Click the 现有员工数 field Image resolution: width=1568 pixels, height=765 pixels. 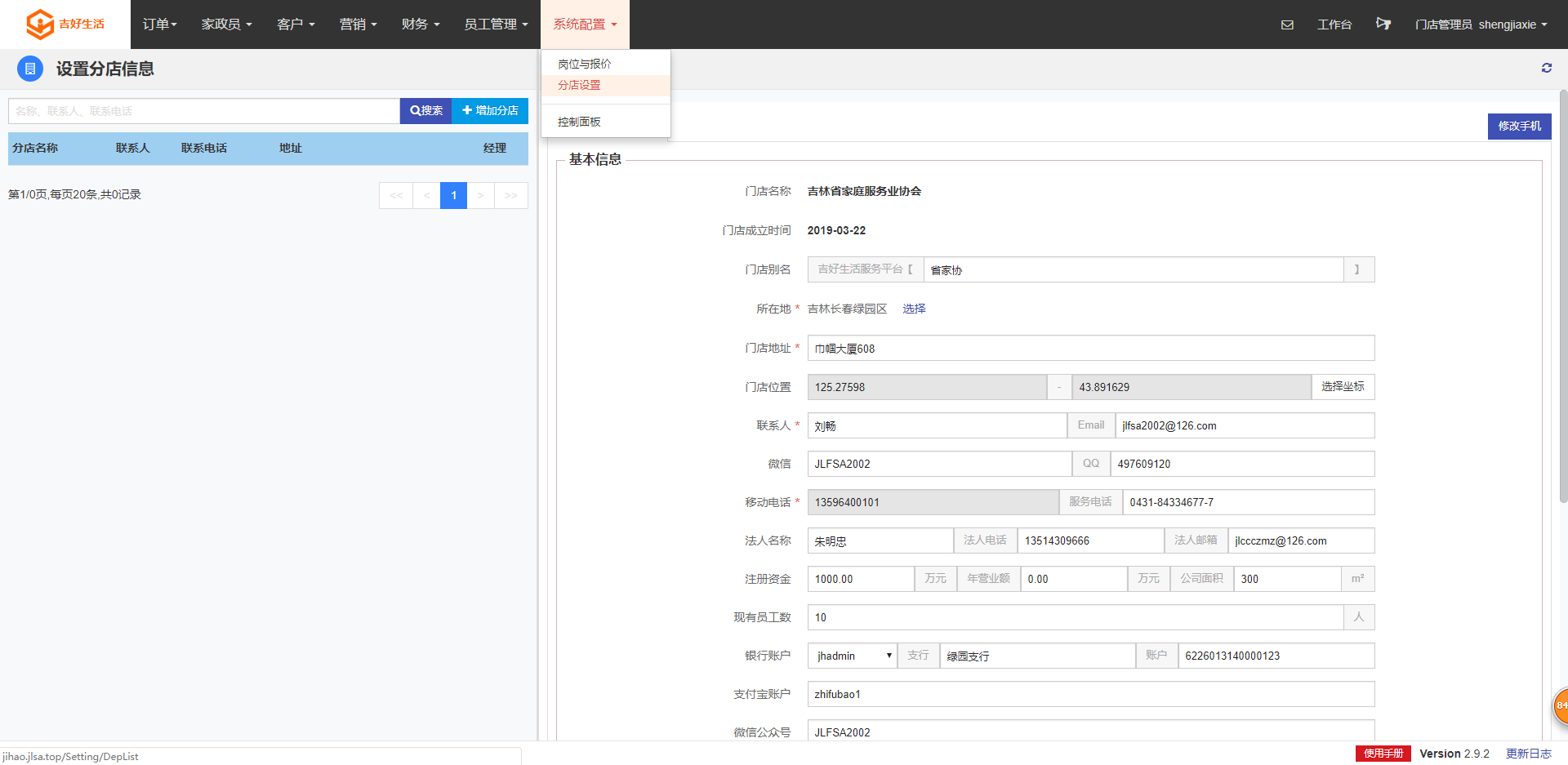tap(1076, 617)
